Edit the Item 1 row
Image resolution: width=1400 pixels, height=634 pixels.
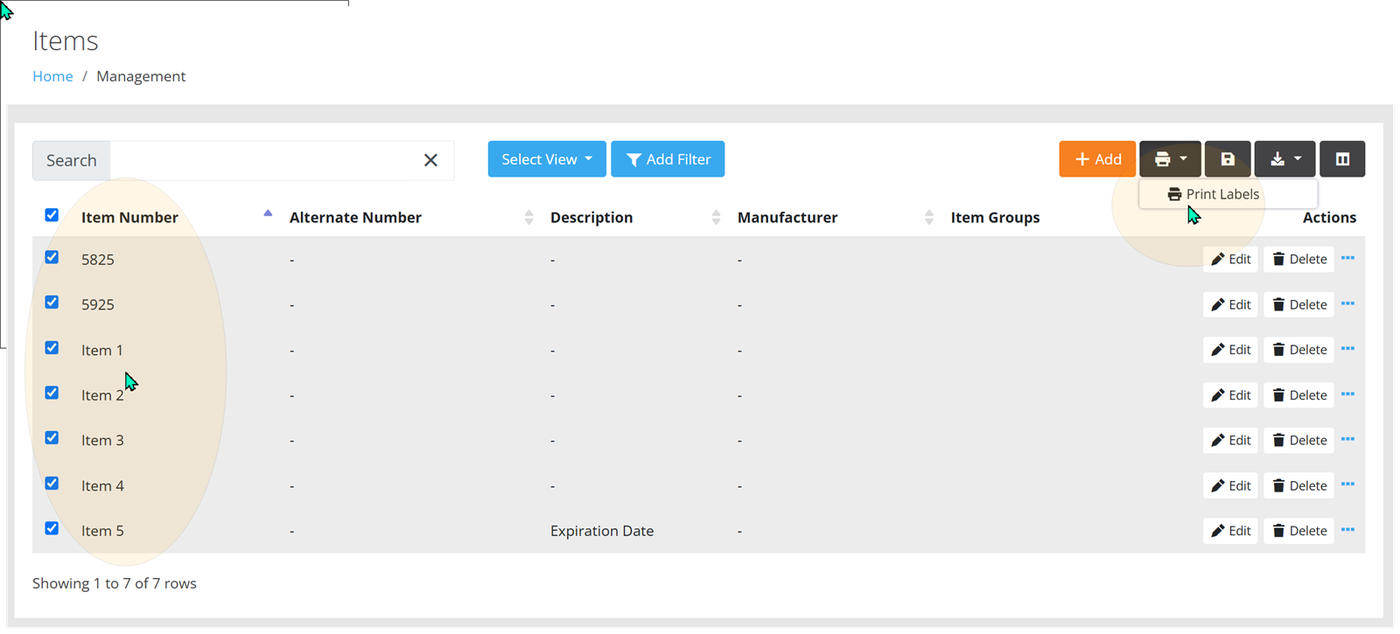point(1230,350)
